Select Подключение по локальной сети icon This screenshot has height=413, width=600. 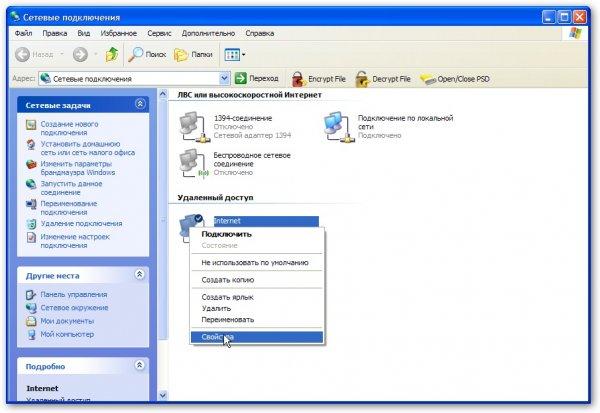point(339,126)
